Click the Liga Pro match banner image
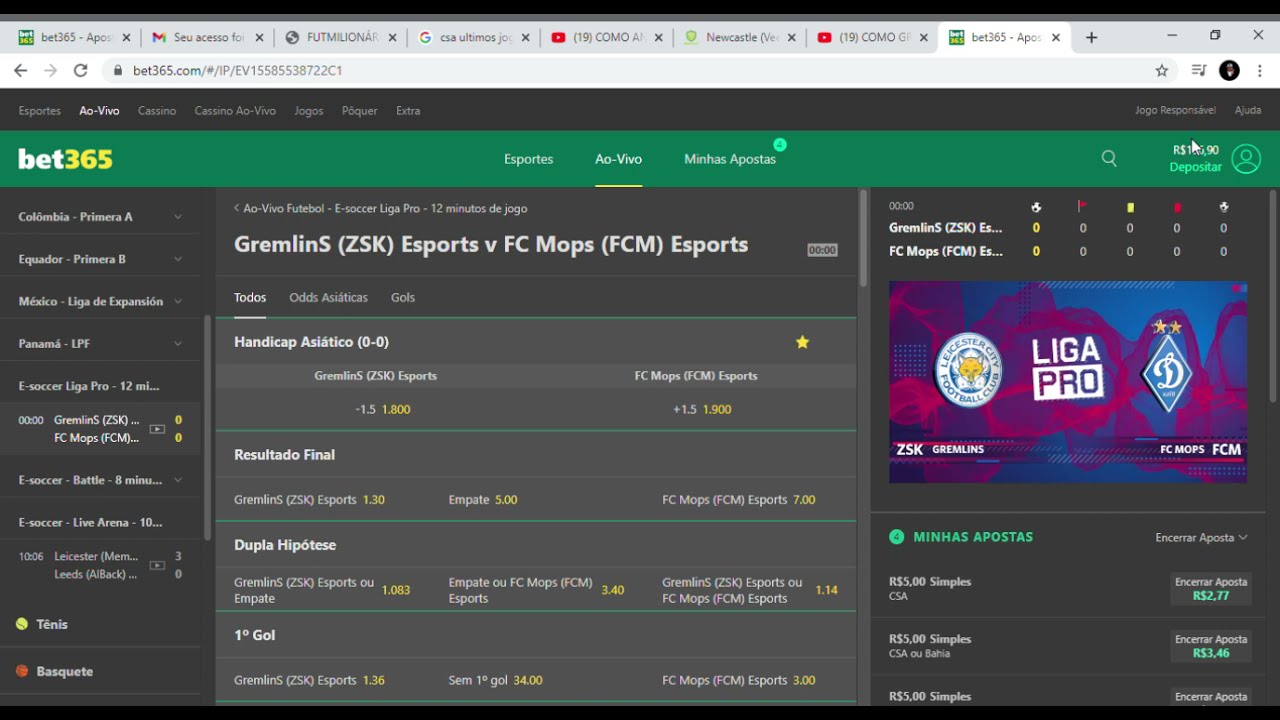This screenshot has height=720, width=1280. tap(1068, 382)
